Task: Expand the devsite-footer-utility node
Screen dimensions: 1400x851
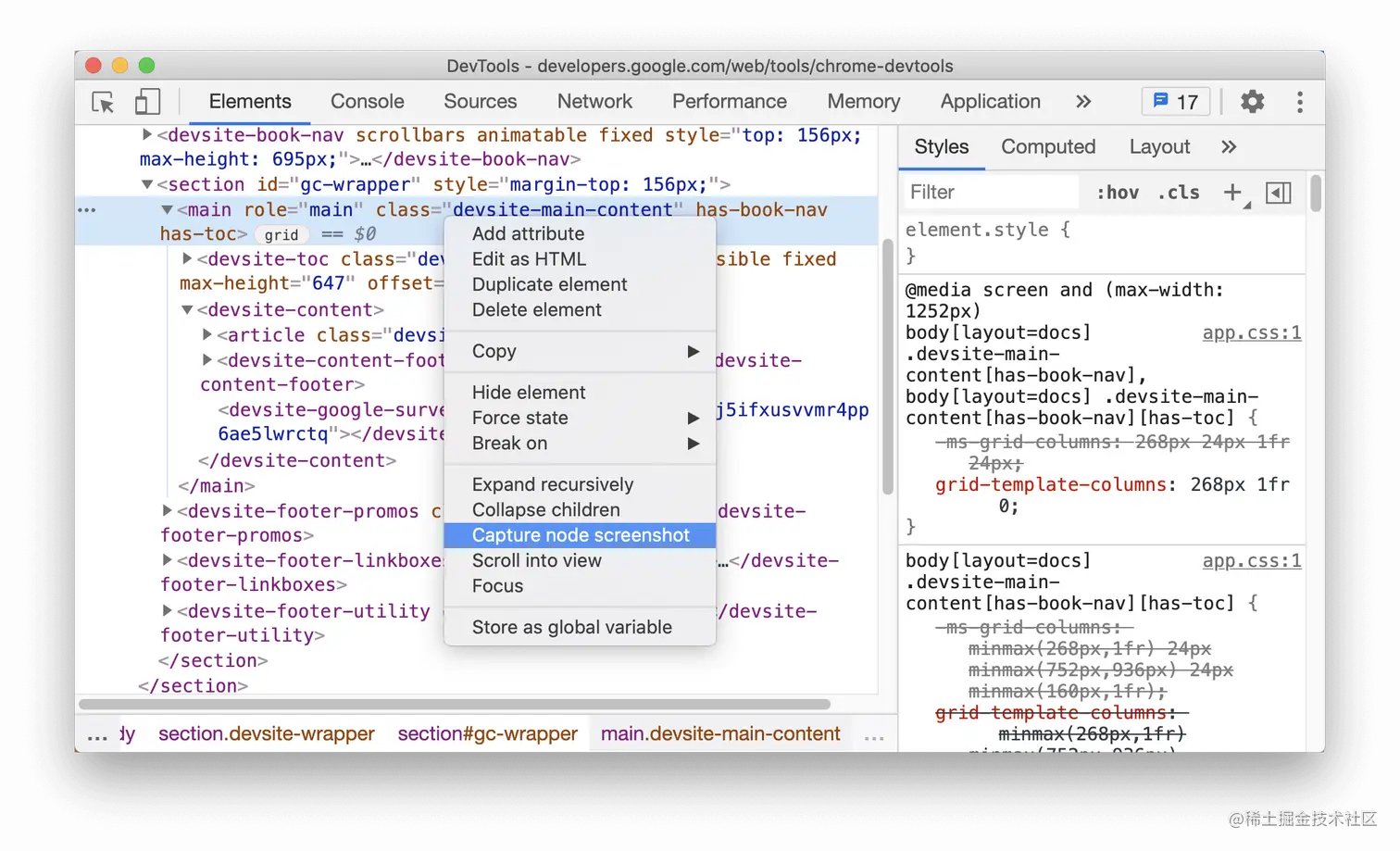Action: tap(167, 610)
